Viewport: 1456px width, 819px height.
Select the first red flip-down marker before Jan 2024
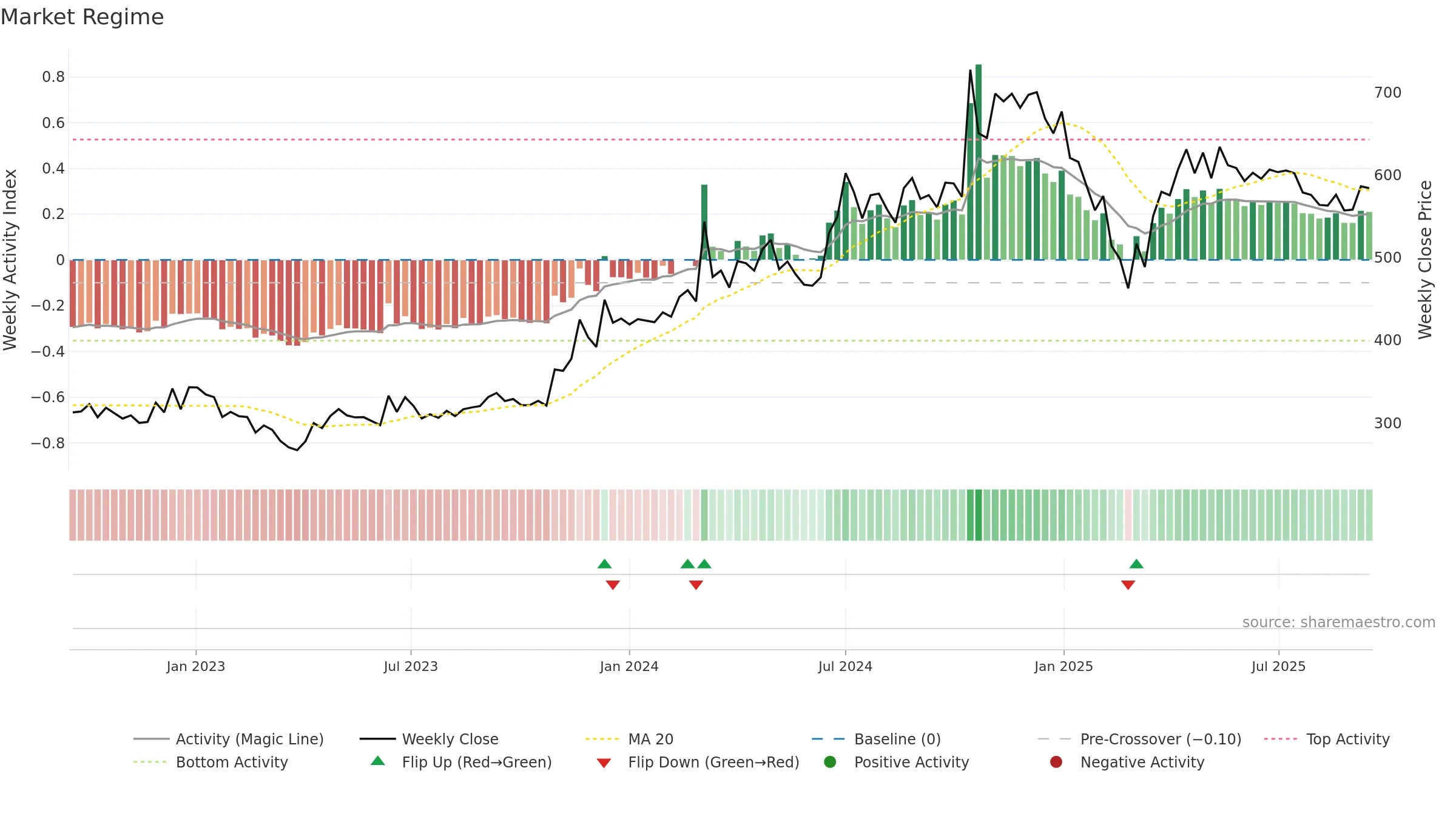click(x=613, y=585)
